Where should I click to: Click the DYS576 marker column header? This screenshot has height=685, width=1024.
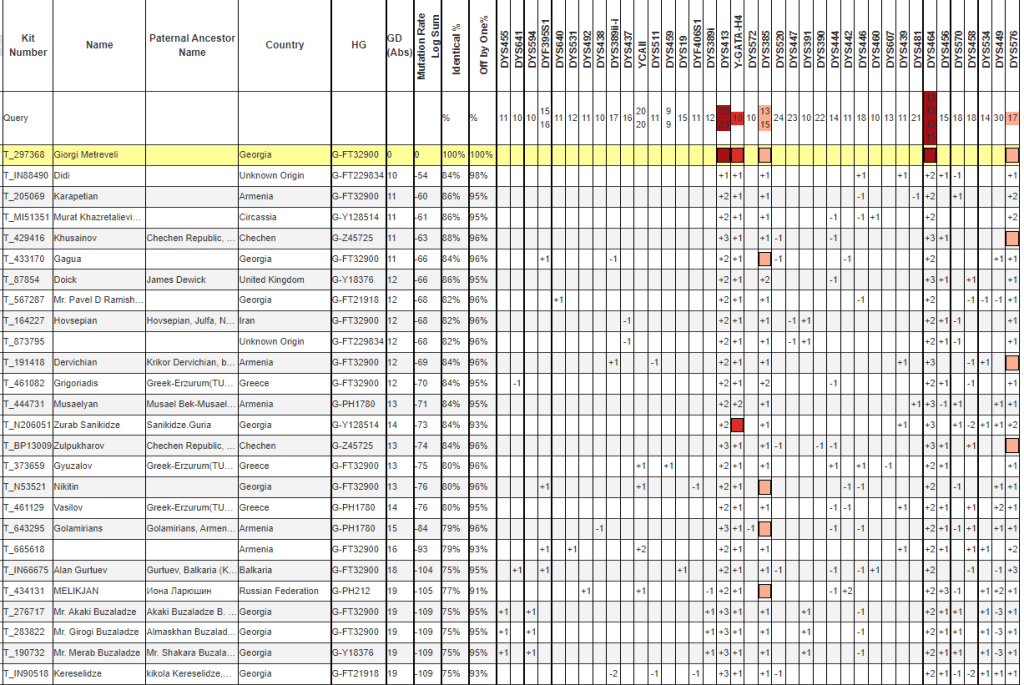coord(1013,45)
